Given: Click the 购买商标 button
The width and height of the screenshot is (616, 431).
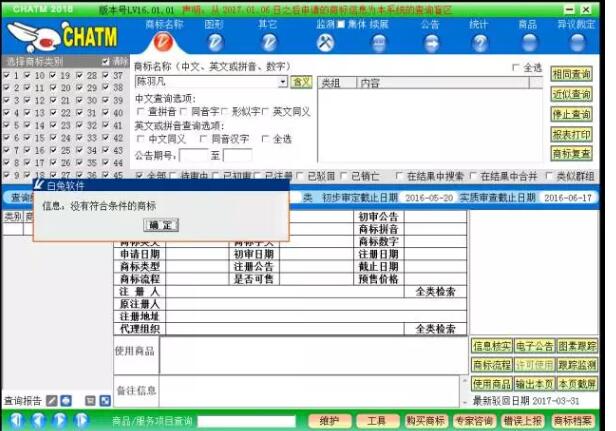Looking at the screenshot, I should pos(425,421).
